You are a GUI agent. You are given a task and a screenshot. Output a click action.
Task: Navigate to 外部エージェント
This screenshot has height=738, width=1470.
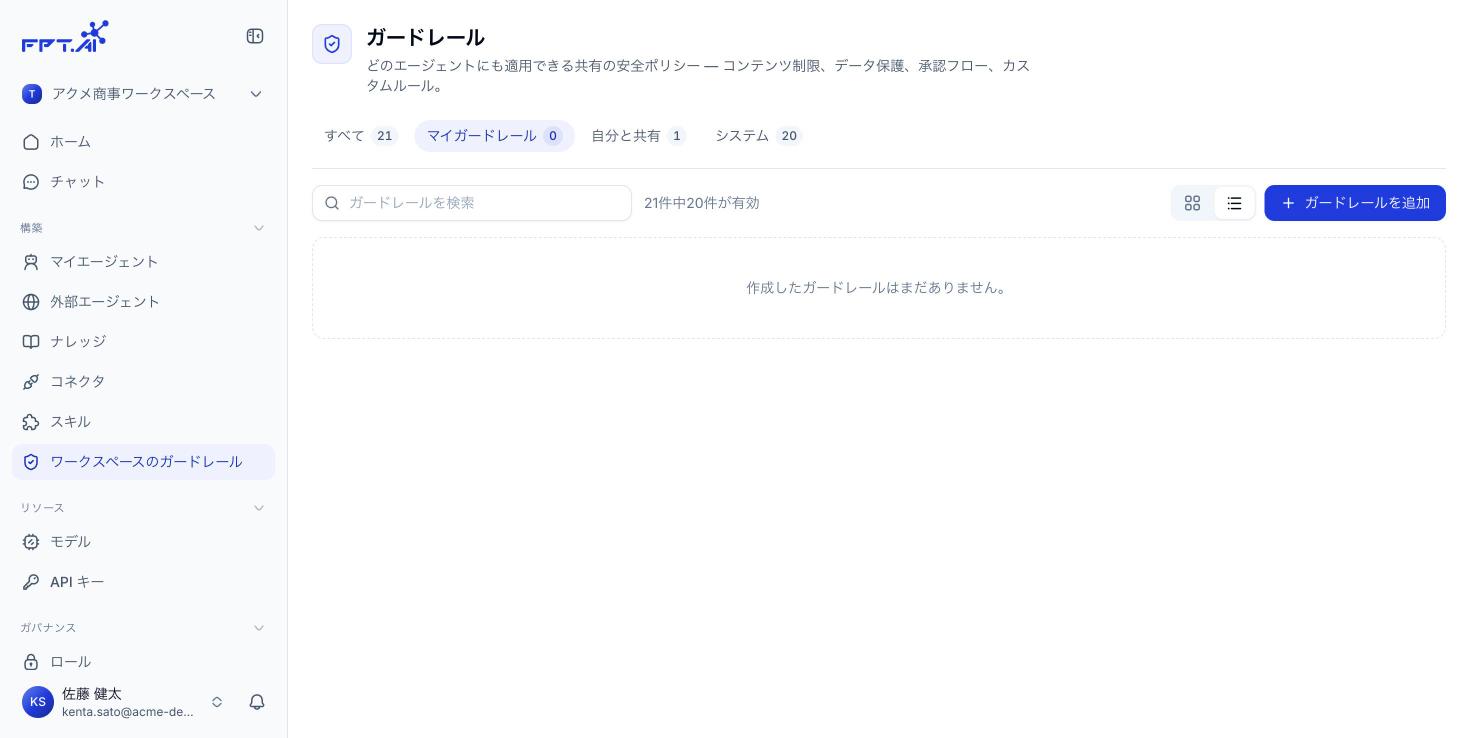coord(143,302)
